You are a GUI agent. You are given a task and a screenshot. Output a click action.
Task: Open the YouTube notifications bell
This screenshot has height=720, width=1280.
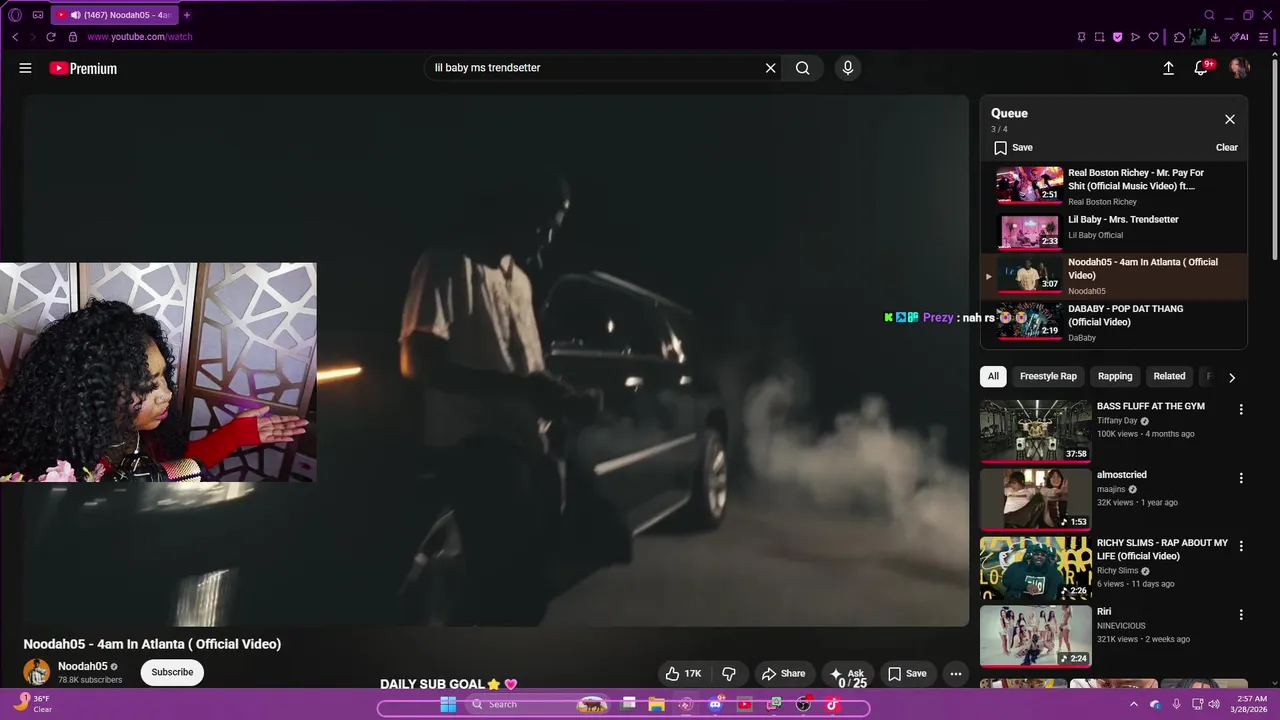click(x=1201, y=68)
